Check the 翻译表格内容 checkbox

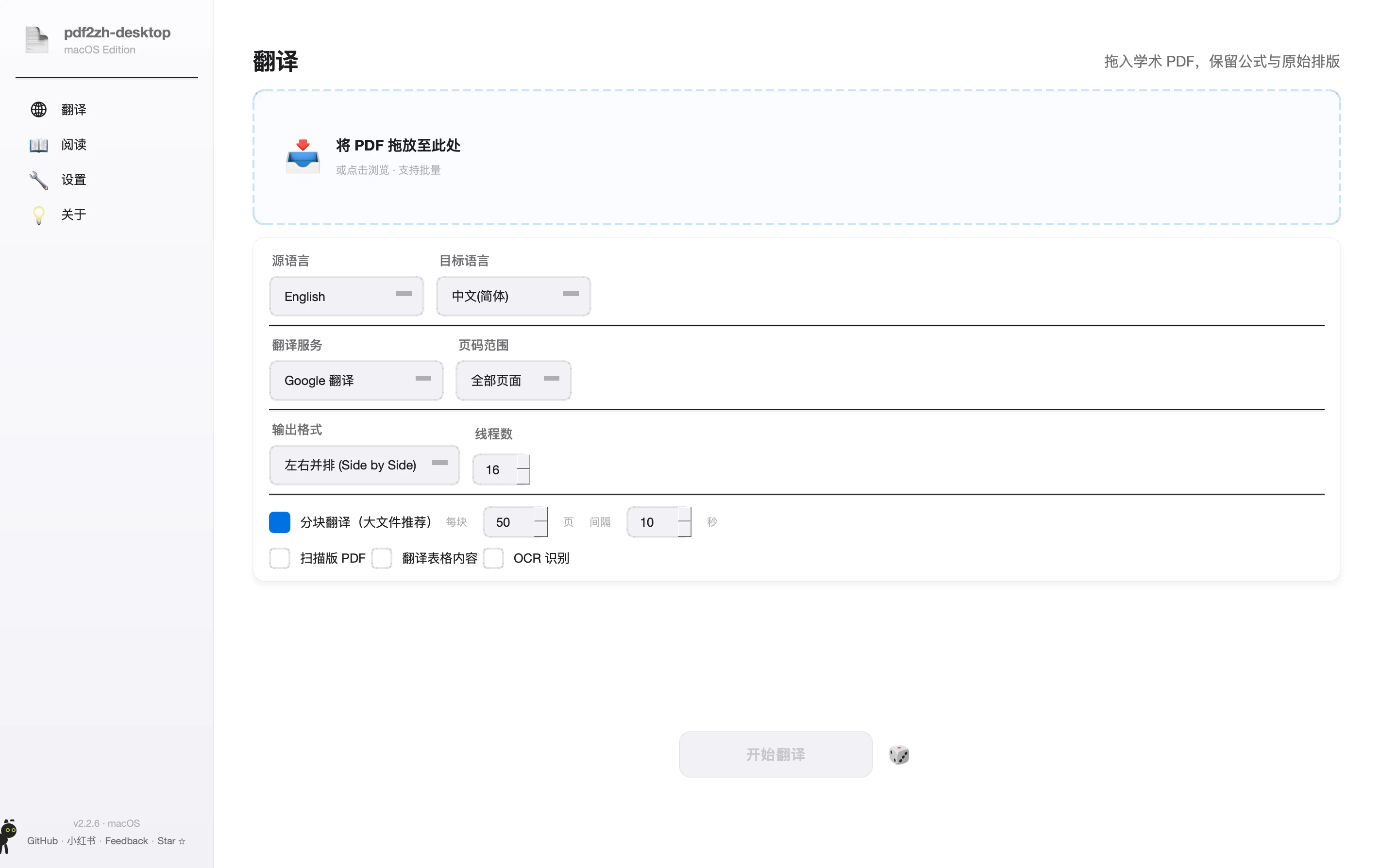click(382, 558)
